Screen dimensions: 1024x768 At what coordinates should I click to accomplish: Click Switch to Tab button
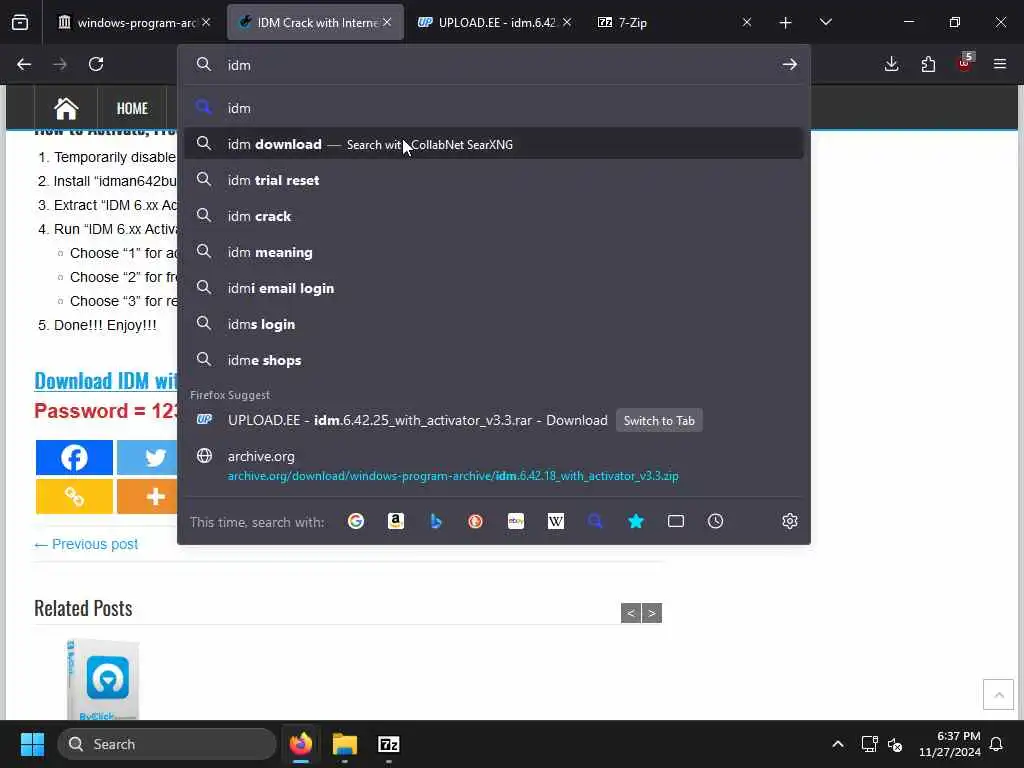(x=659, y=421)
